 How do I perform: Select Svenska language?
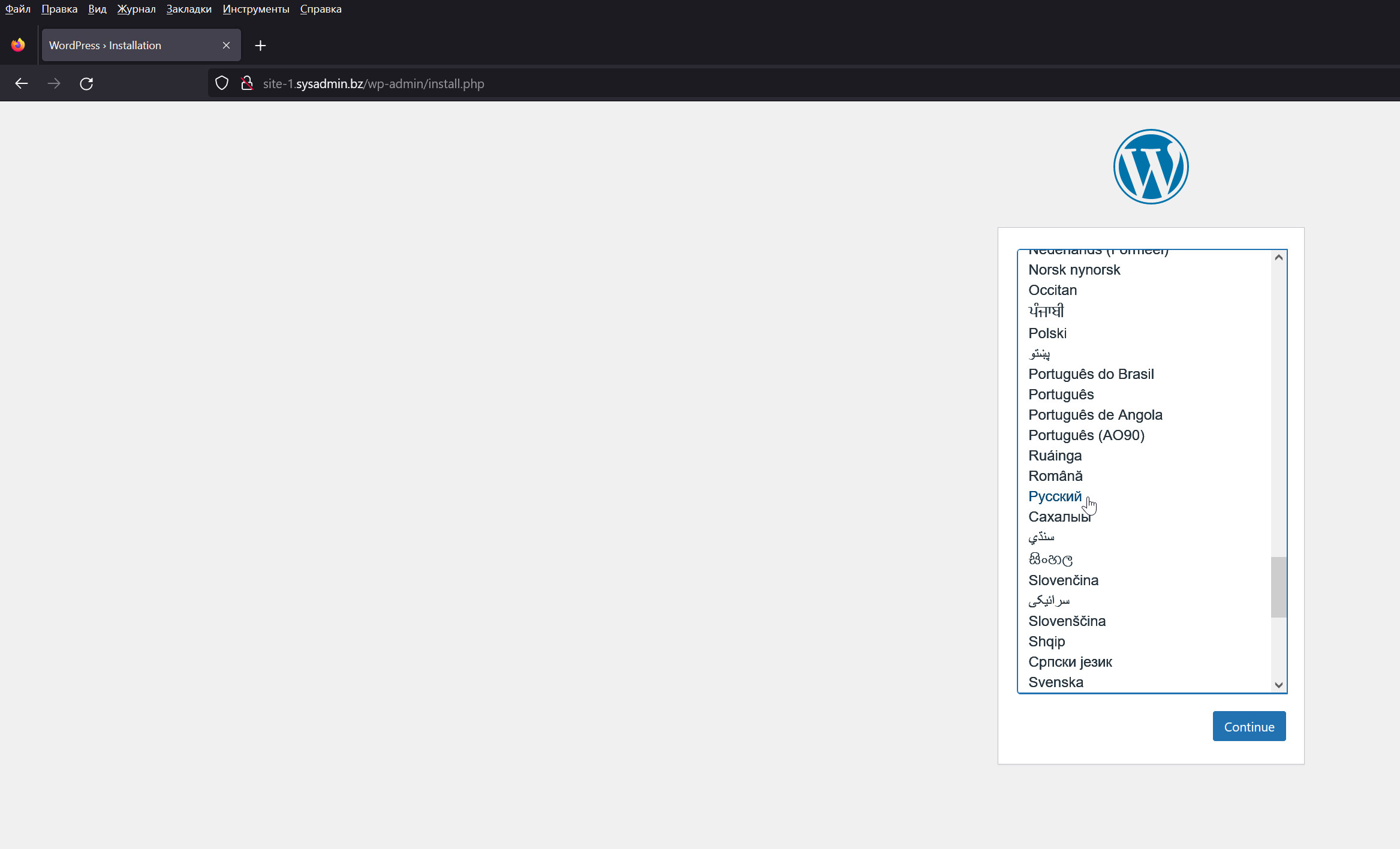point(1144,682)
